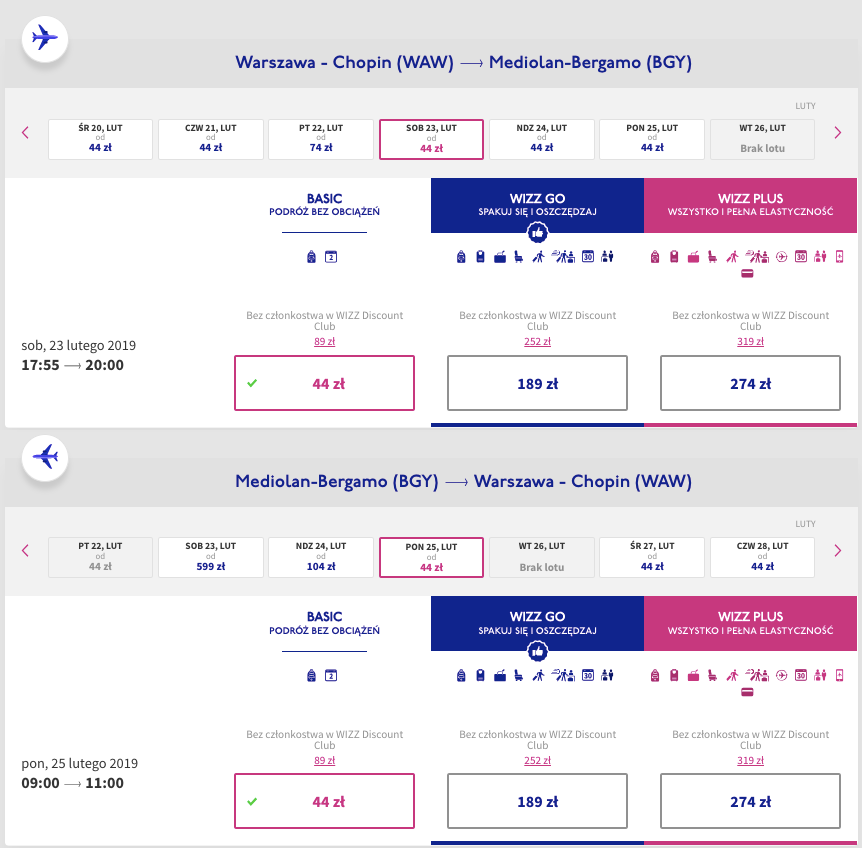This screenshot has width=862, height=848.
Task: Select outbound date ŚR 20, LUT
Action: pyautogui.click(x=101, y=140)
